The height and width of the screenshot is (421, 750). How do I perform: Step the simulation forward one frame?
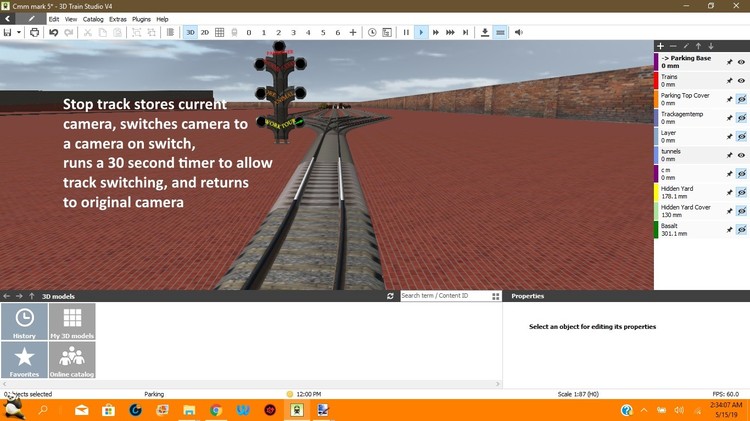coord(465,33)
